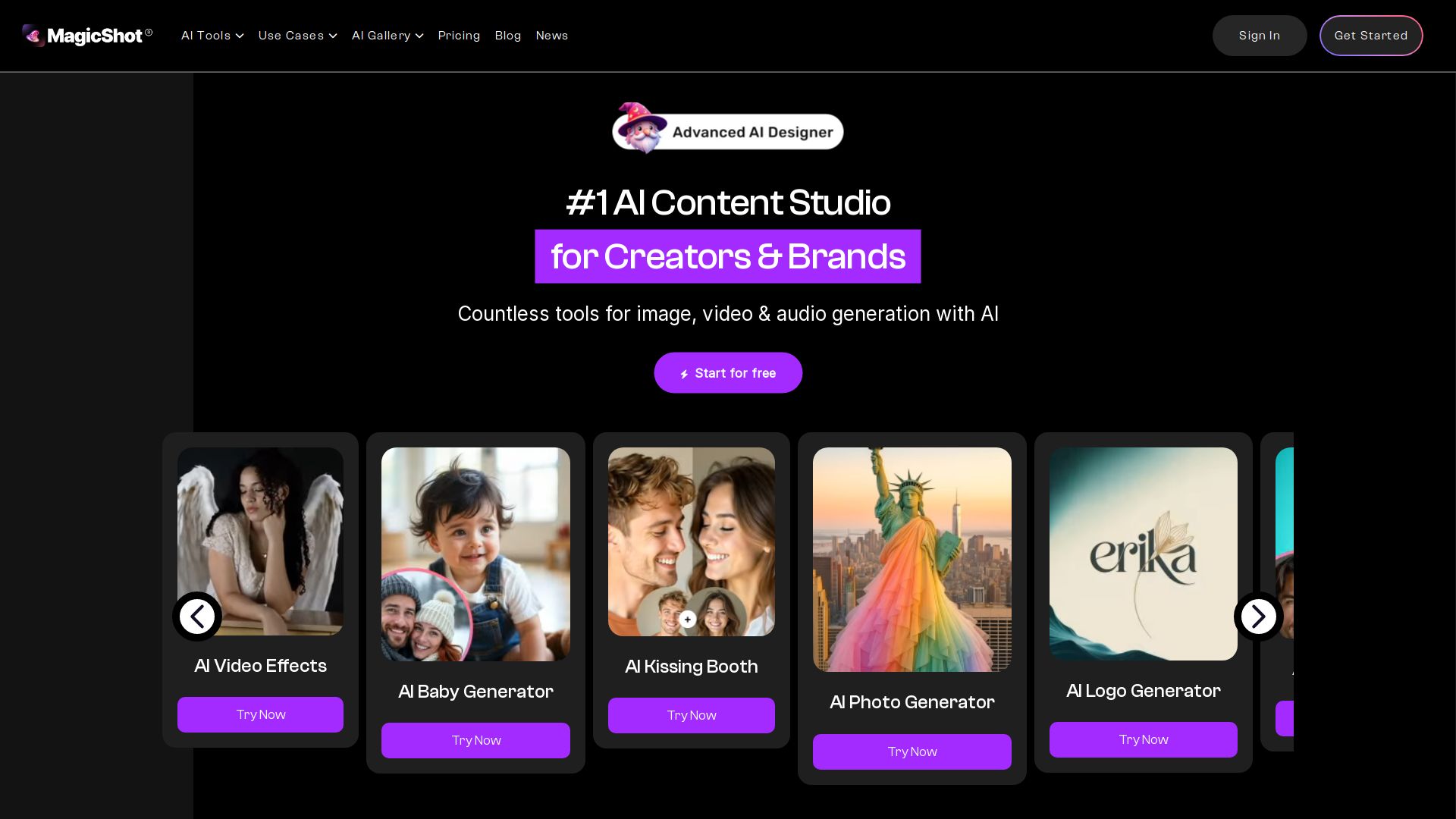
Task: Try Now for AI Video Effects
Action: (260, 714)
